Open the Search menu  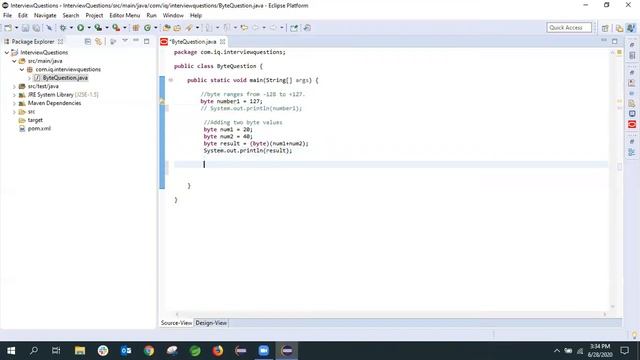tap(71, 16)
